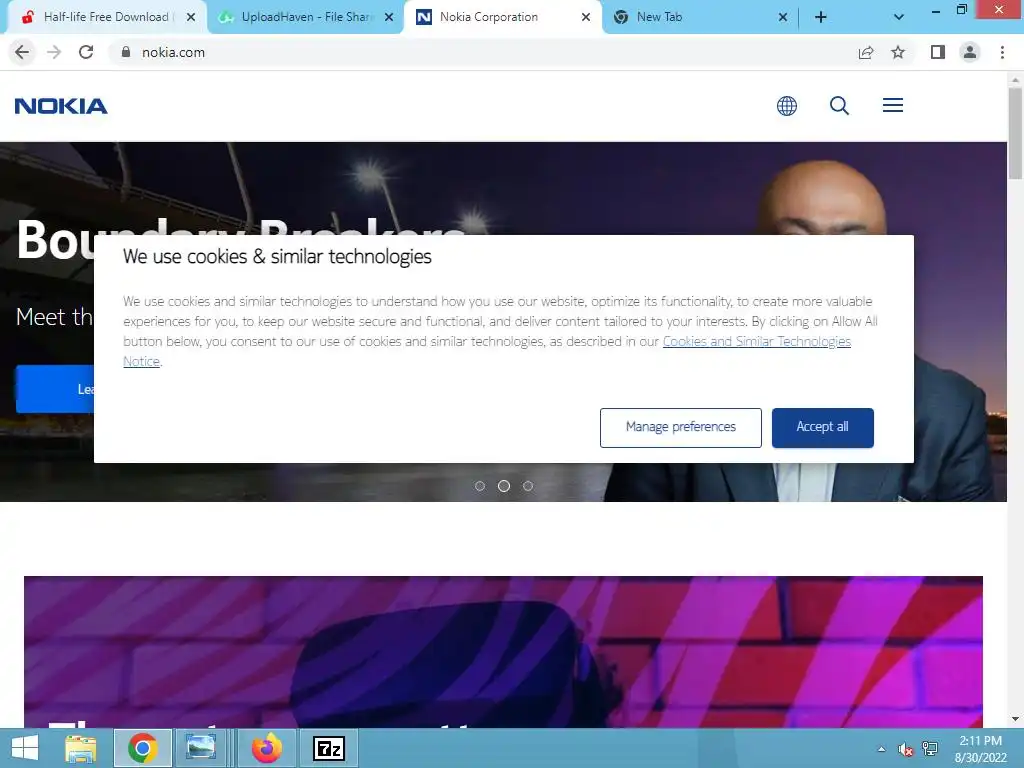Screen dimensions: 1024x768
Task: View site padlock security info
Action: pos(126,52)
